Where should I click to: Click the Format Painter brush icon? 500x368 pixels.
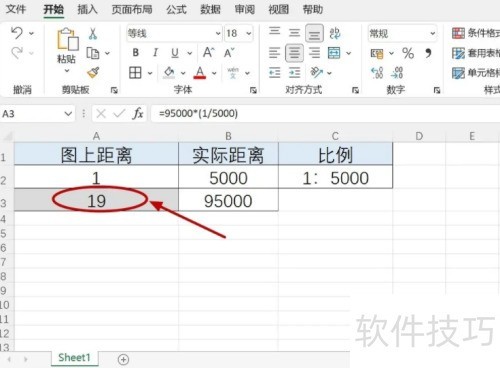(x=93, y=72)
